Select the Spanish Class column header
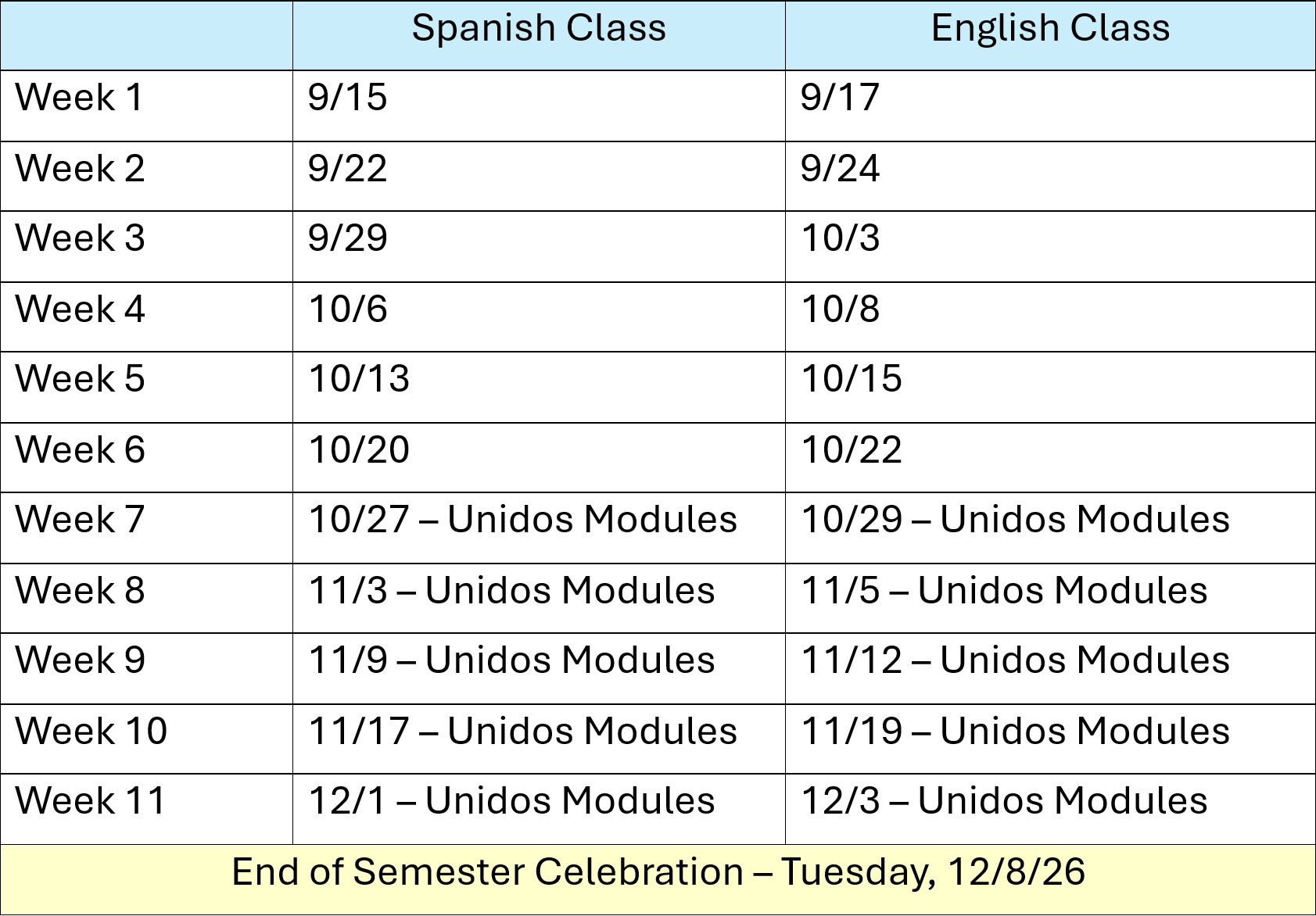Screen dimensions: 1316x916 (x=539, y=35)
